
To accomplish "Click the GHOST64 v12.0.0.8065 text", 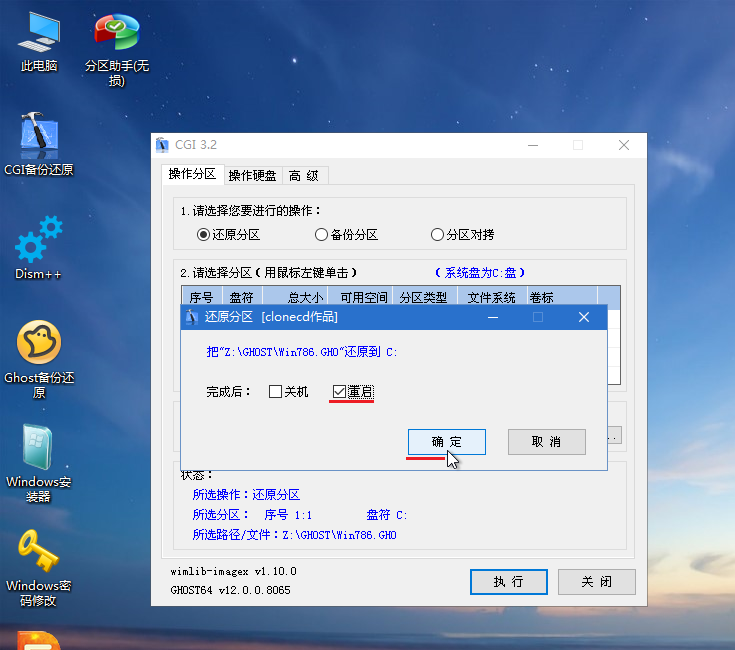I will [x=231, y=590].
